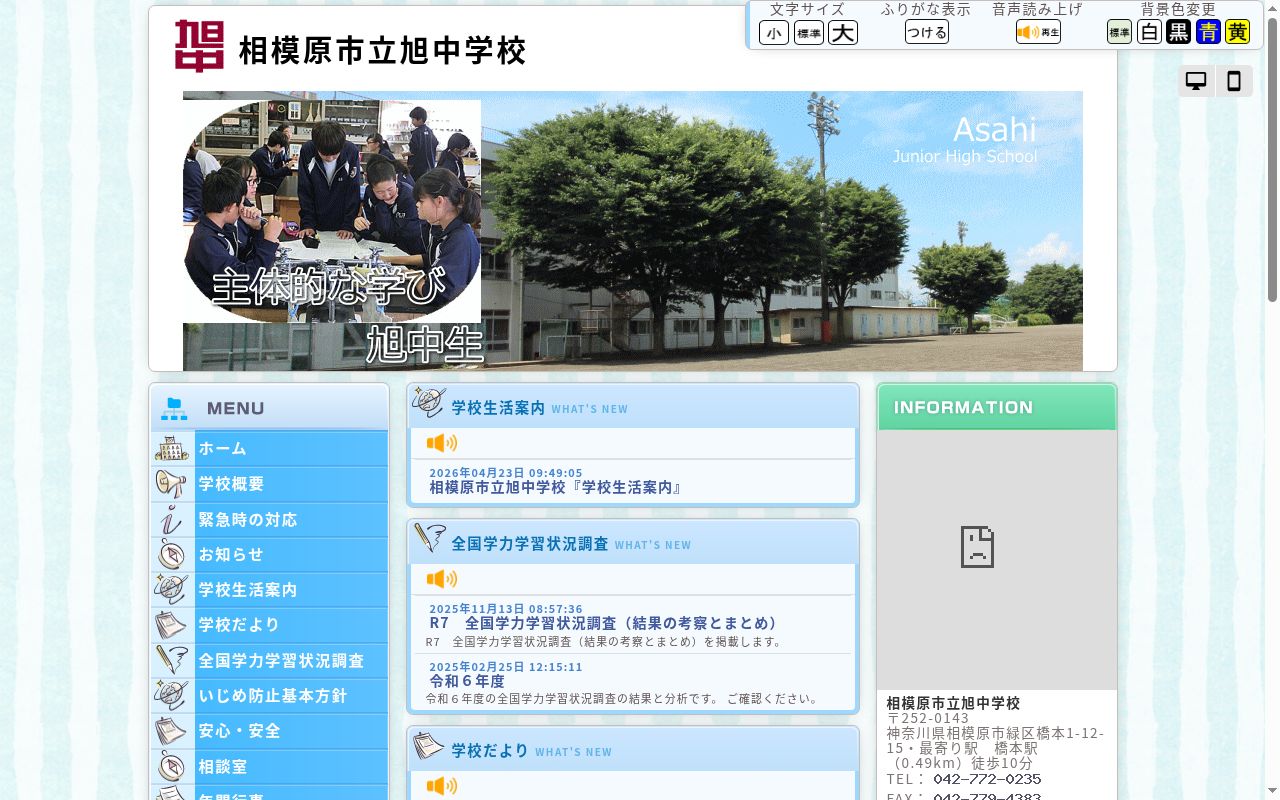Image resolution: width=1280 pixels, height=800 pixels.
Task: Switch to mobile view icon
Action: tap(1234, 81)
